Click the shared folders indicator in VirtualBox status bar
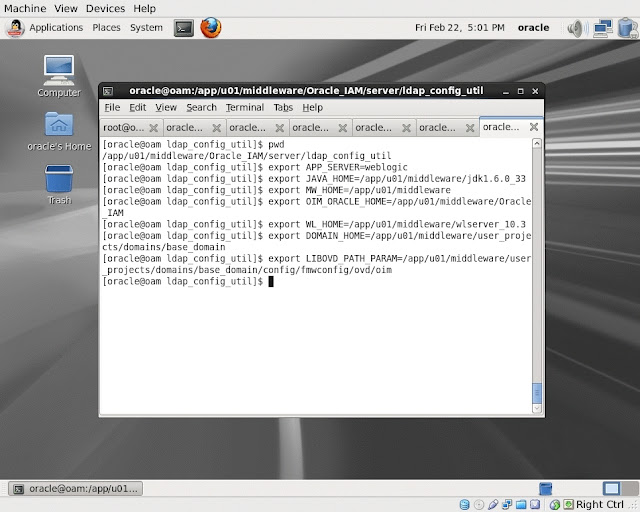The height and width of the screenshot is (512, 640). [x=521, y=505]
